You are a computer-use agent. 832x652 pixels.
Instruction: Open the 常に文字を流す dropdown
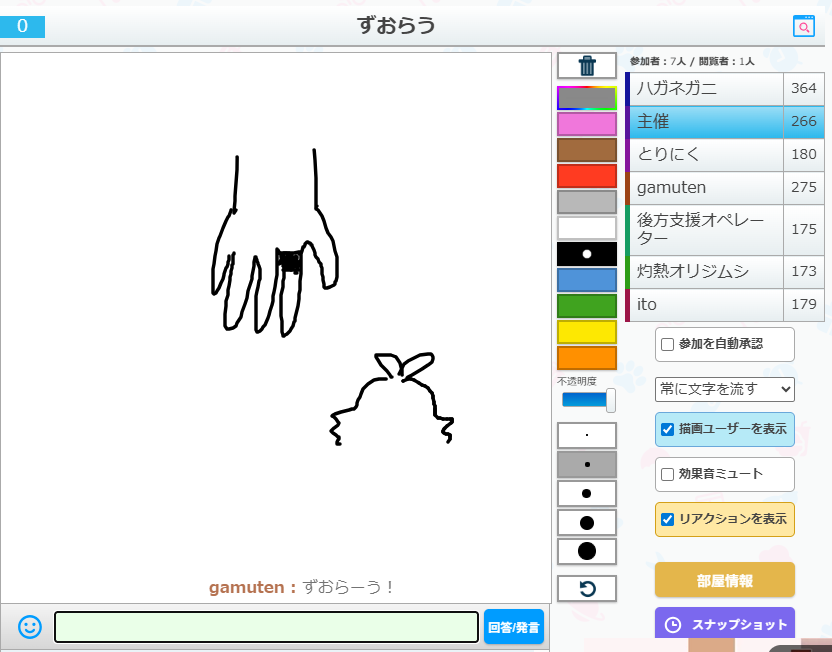click(x=725, y=388)
